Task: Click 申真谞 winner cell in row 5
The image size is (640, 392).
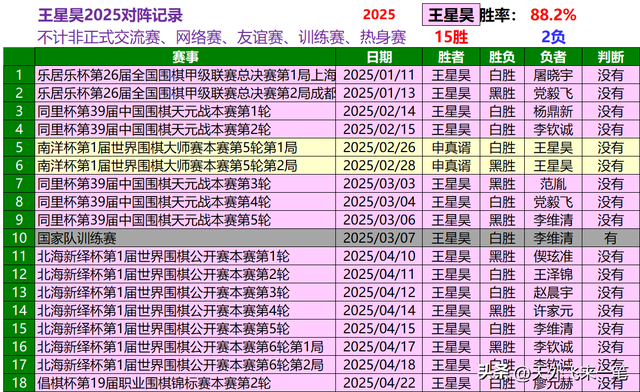Action: coord(451,147)
